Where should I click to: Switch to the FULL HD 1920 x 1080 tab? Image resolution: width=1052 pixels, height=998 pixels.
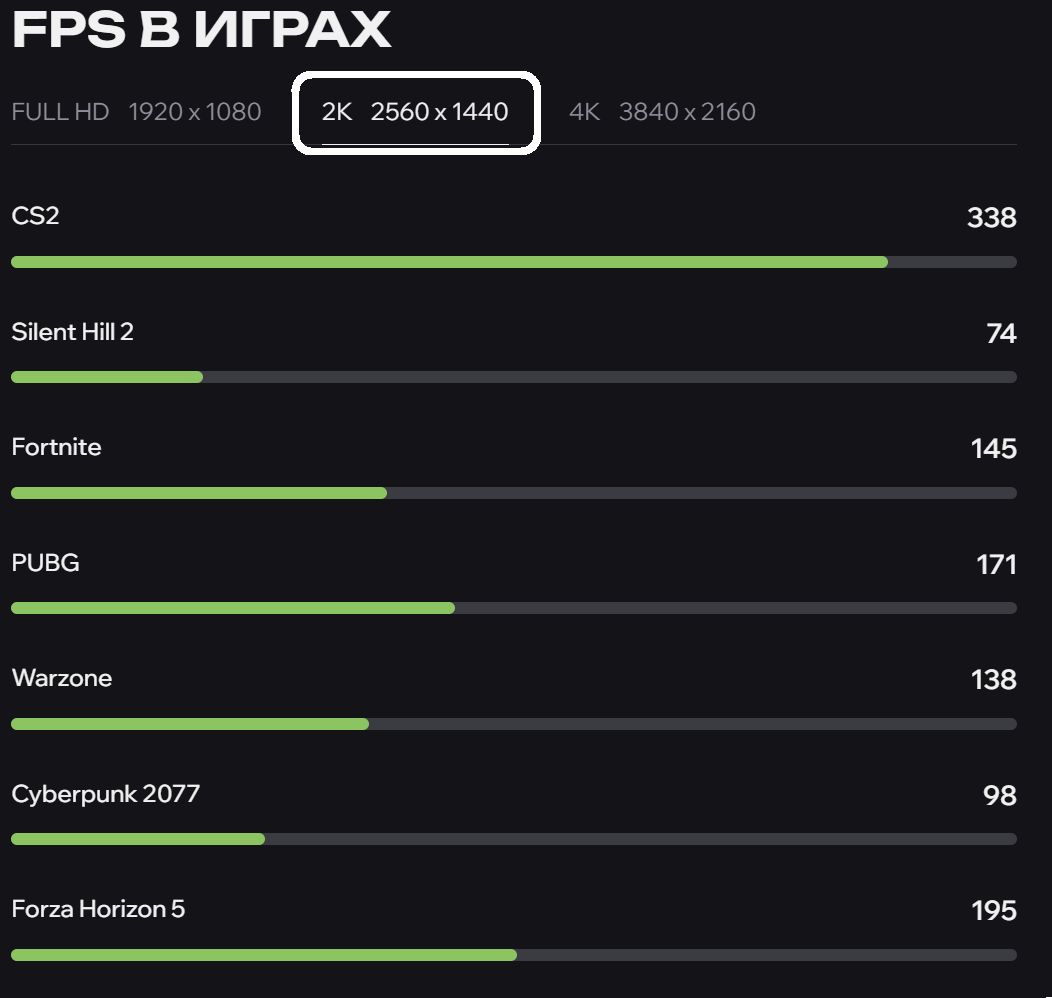(x=136, y=112)
